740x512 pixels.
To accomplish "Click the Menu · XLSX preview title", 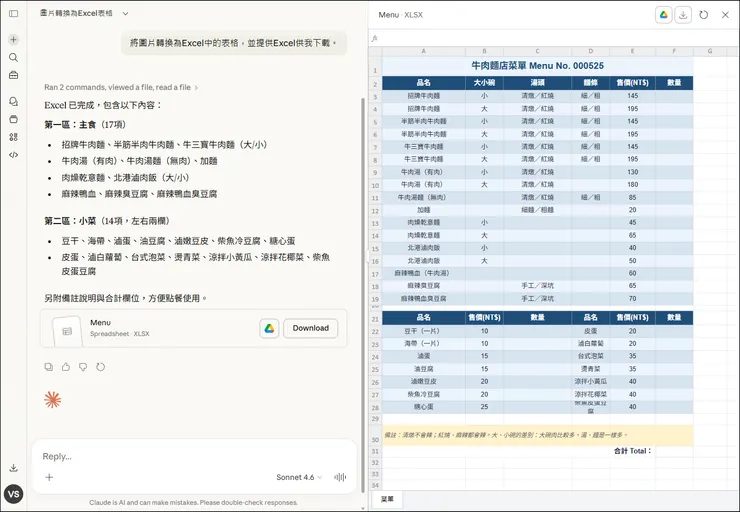I will [x=400, y=15].
